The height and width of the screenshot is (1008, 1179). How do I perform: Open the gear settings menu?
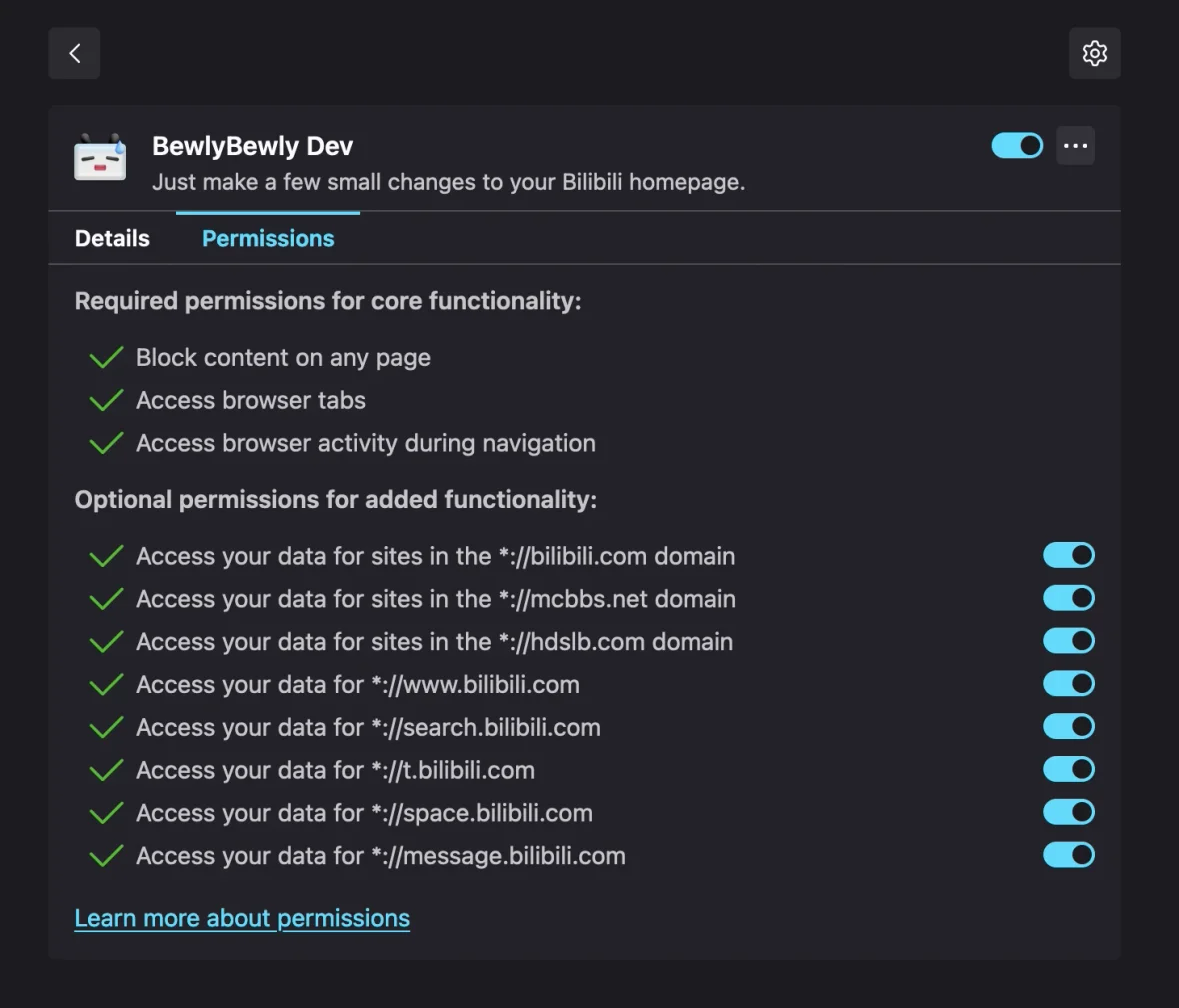[1095, 53]
